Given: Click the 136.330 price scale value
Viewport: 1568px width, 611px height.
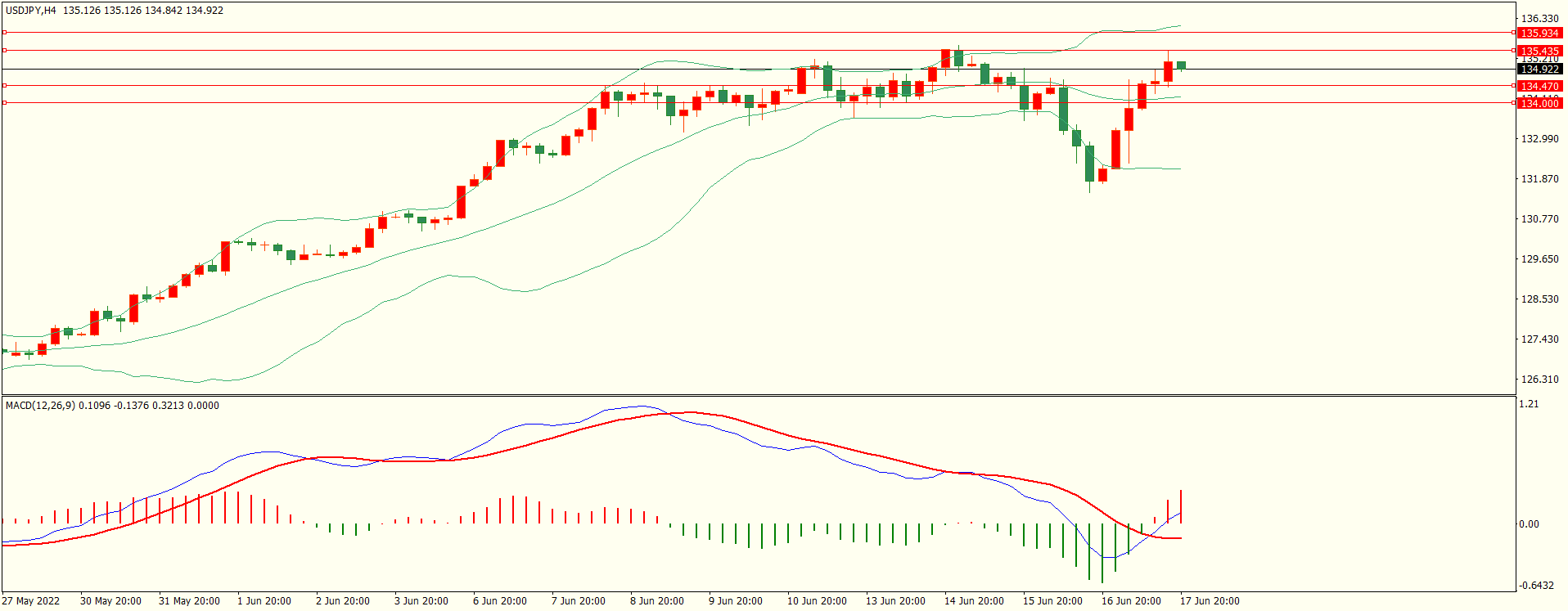Looking at the screenshot, I should pyautogui.click(x=1539, y=19).
